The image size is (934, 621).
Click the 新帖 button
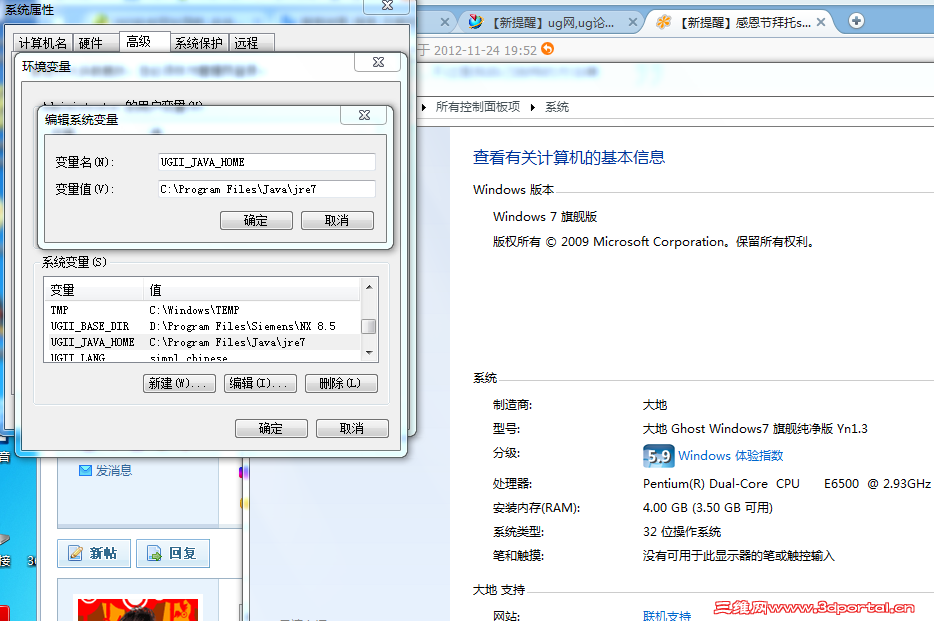94,553
